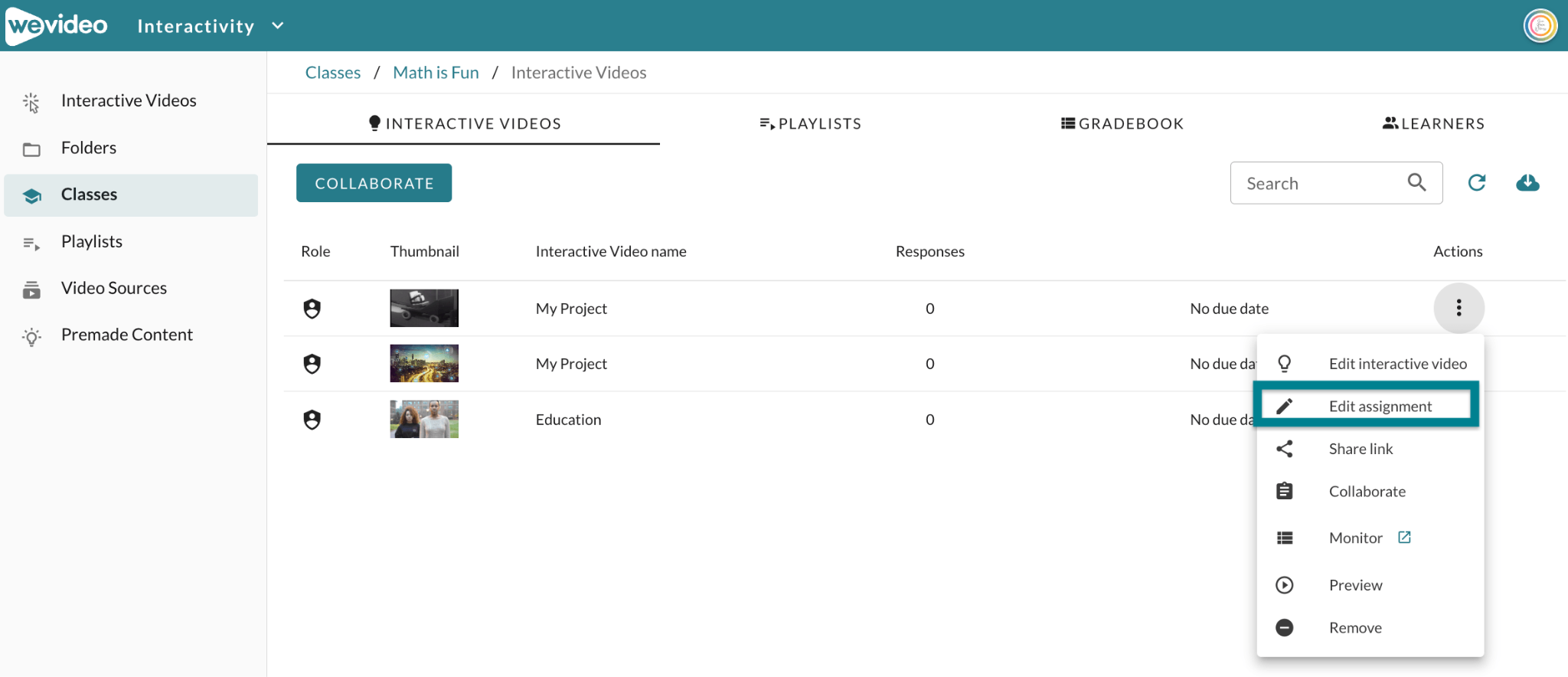Open actions menu for first My Project

(x=1459, y=308)
